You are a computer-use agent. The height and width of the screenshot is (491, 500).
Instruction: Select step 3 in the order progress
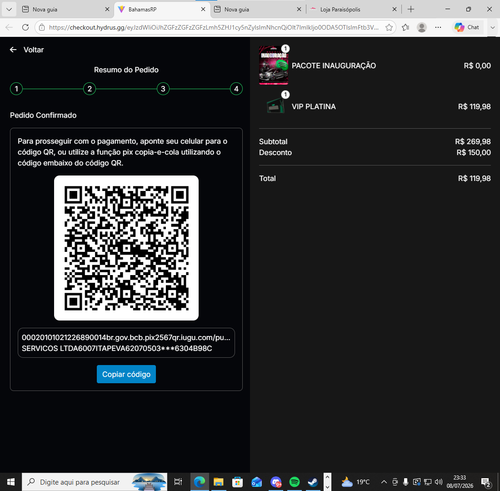163,89
